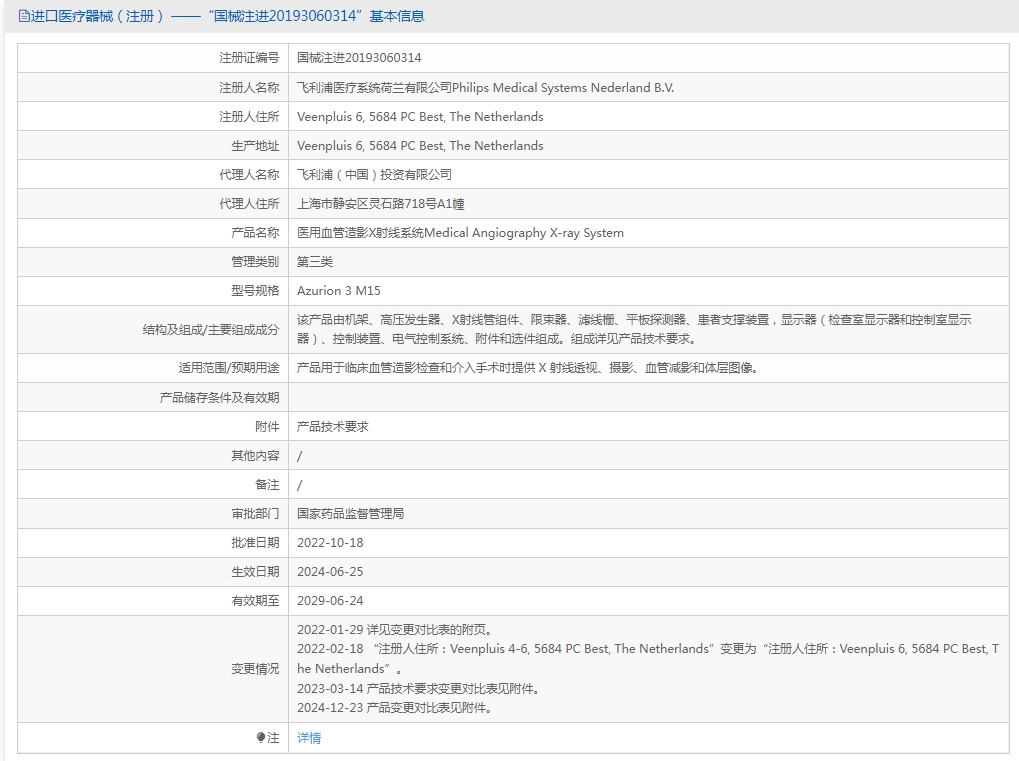The height and width of the screenshot is (761, 1019).
Task: Click the 注册证编号 label
Action: tap(249, 58)
